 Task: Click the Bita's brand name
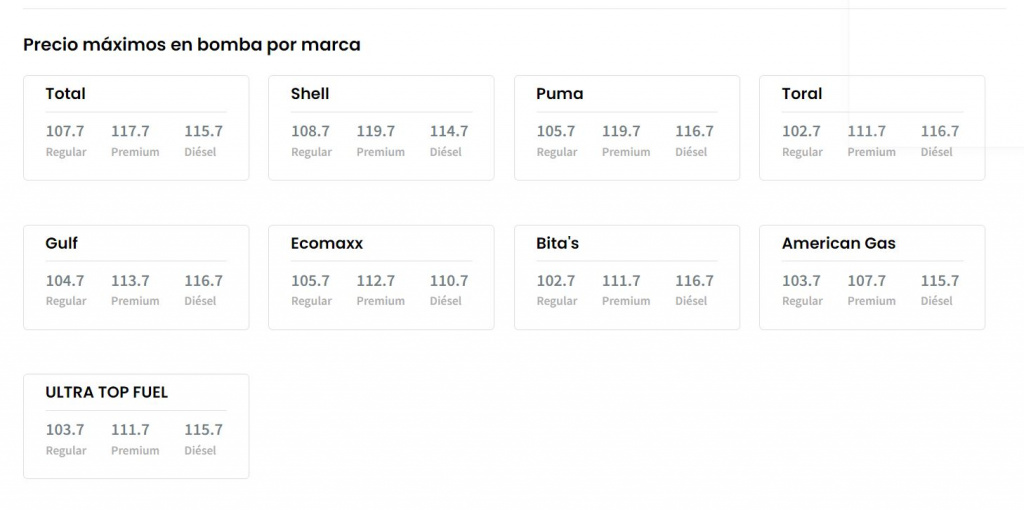[x=557, y=243]
